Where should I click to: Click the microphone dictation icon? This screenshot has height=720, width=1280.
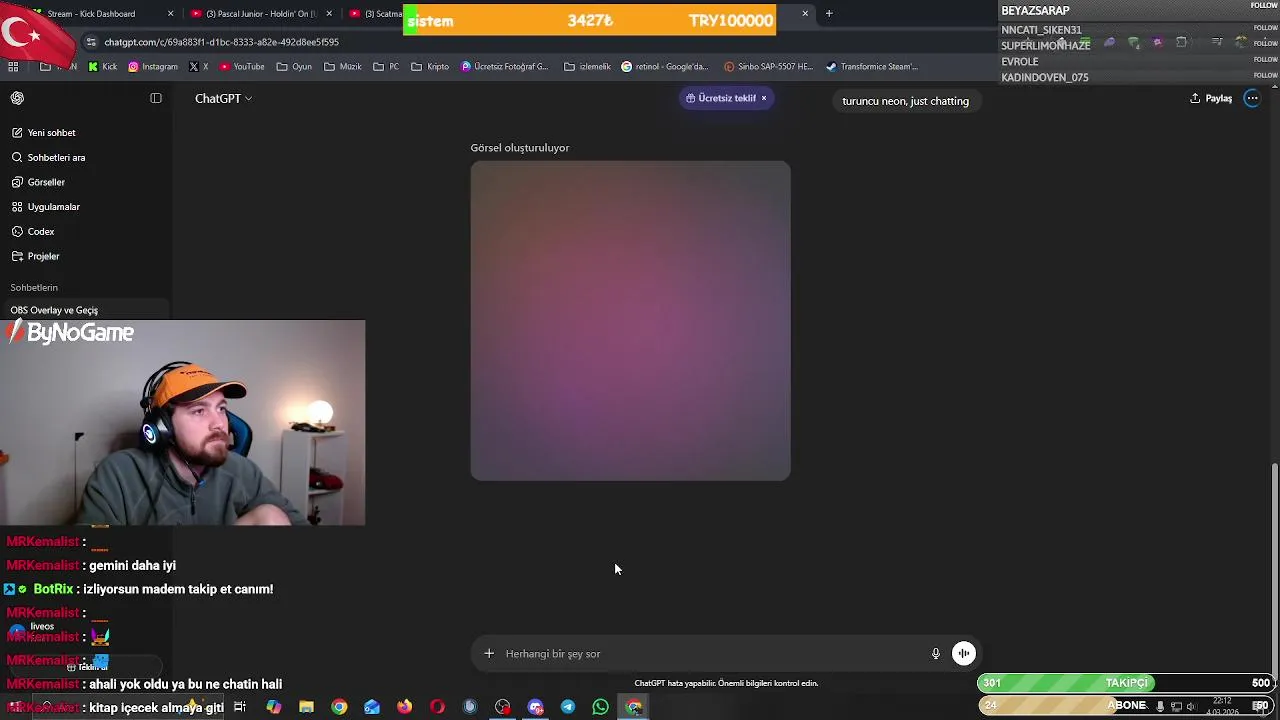coord(936,654)
